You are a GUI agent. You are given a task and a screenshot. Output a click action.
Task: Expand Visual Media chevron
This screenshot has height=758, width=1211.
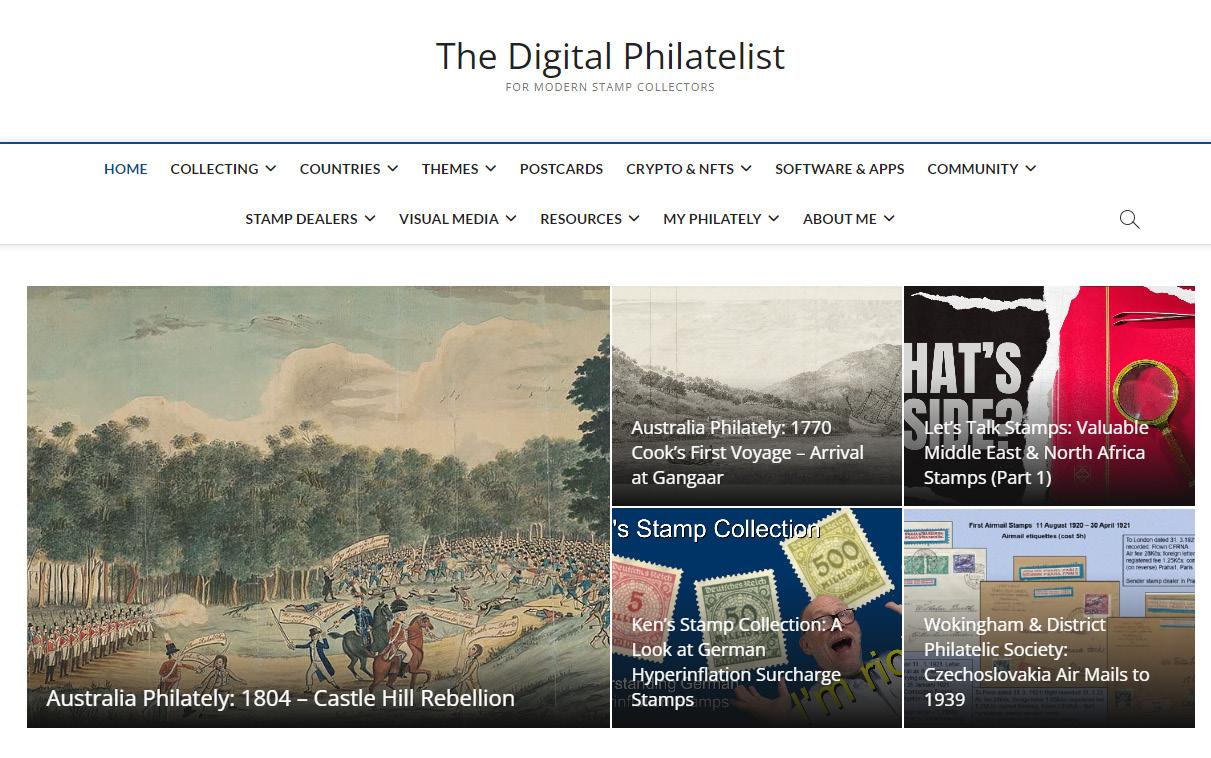(x=511, y=219)
